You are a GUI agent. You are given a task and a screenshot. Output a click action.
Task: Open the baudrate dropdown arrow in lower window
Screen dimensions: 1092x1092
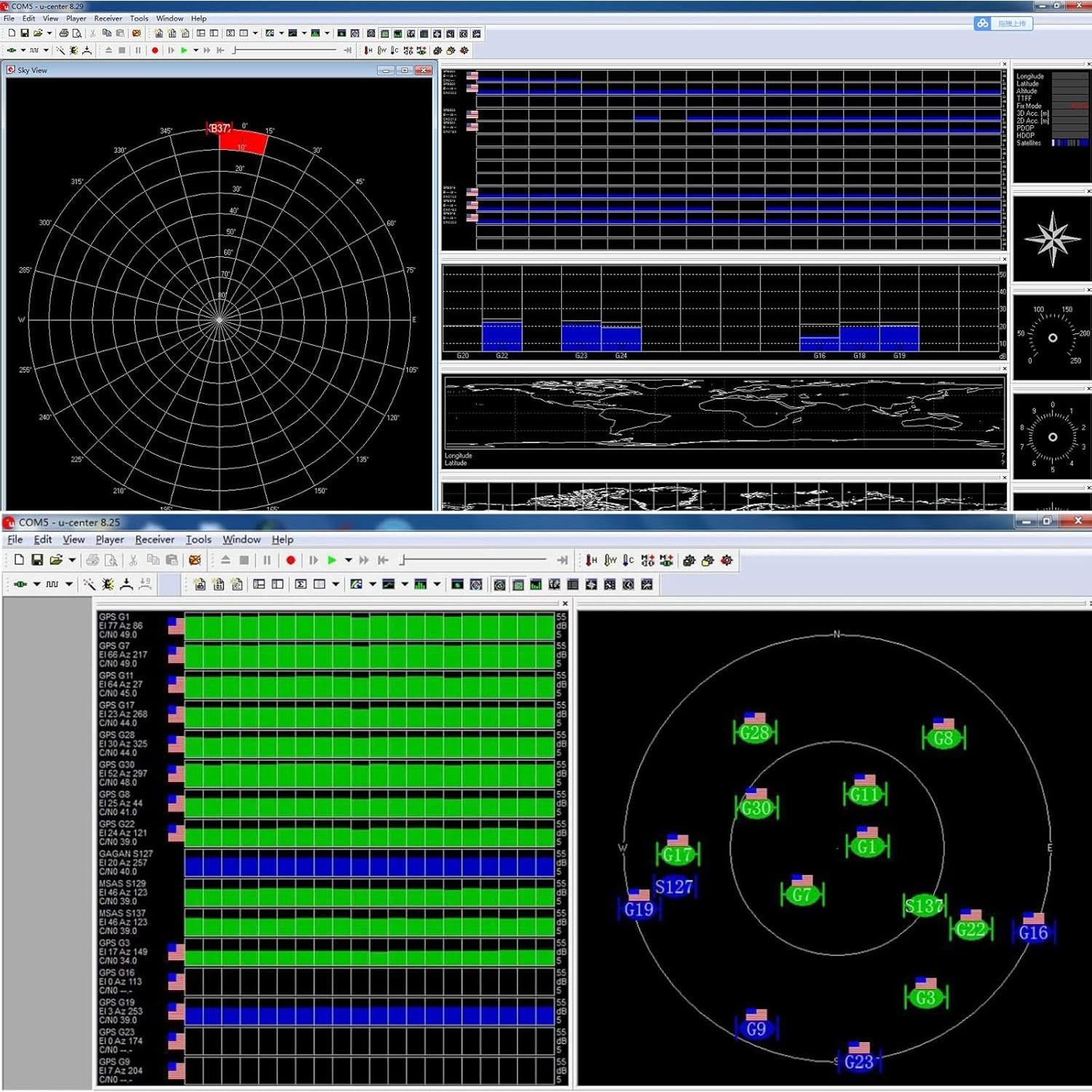69,585
